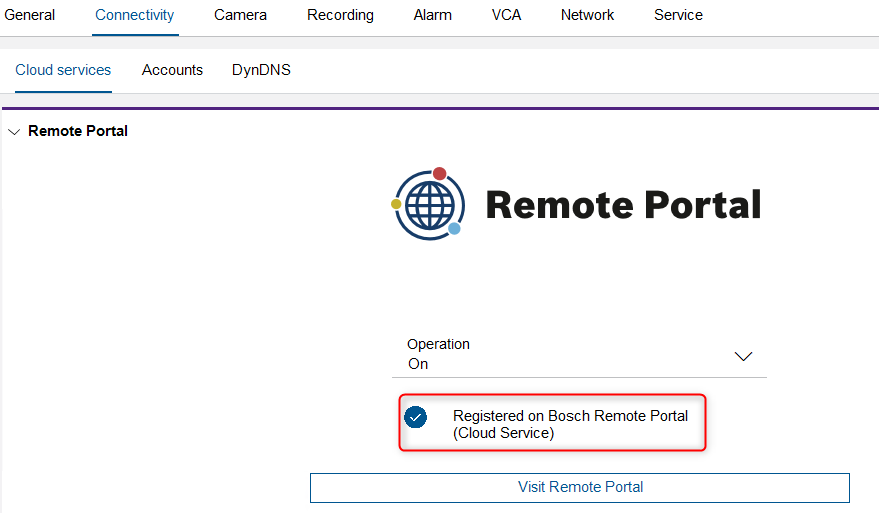Click the Remote Portal section heading
Screen dimensions: 879x513
78,131
